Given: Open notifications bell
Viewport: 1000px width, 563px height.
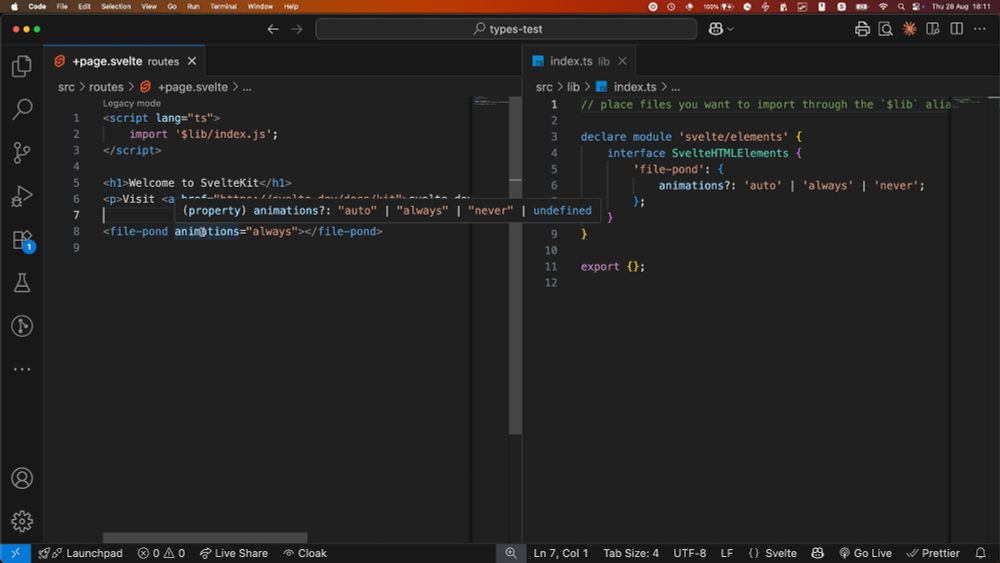Looking at the screenshot, I should (x=980, y=553).
